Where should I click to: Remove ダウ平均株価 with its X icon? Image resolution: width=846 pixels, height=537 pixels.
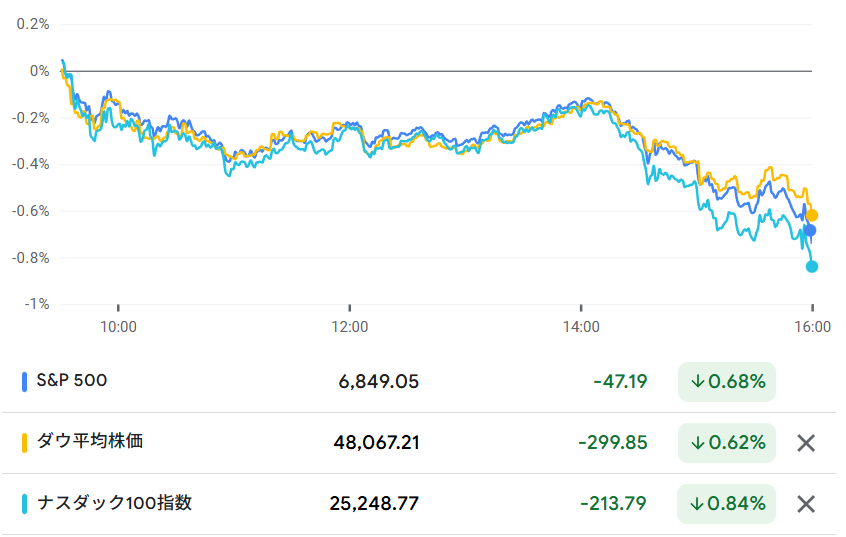coord(806,443)
